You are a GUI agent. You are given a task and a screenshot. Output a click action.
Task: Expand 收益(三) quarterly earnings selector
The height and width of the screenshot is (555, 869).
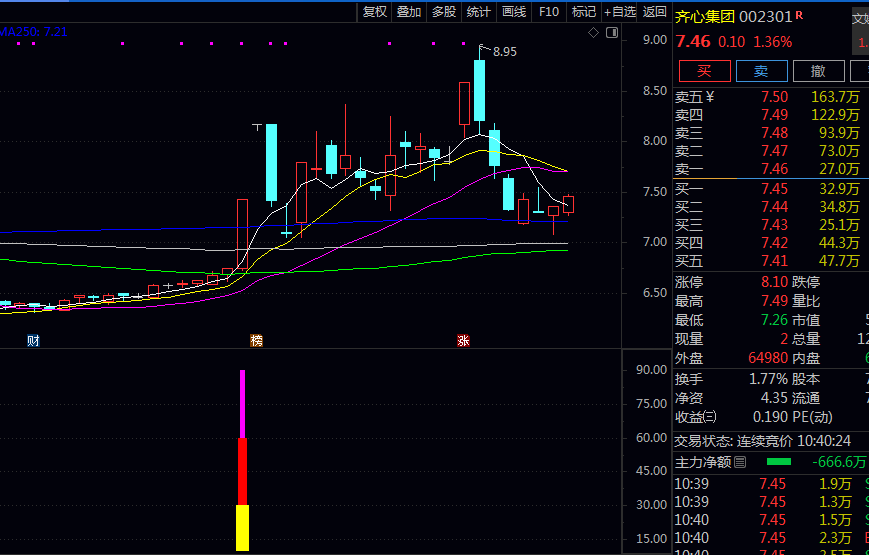(711, 417)
